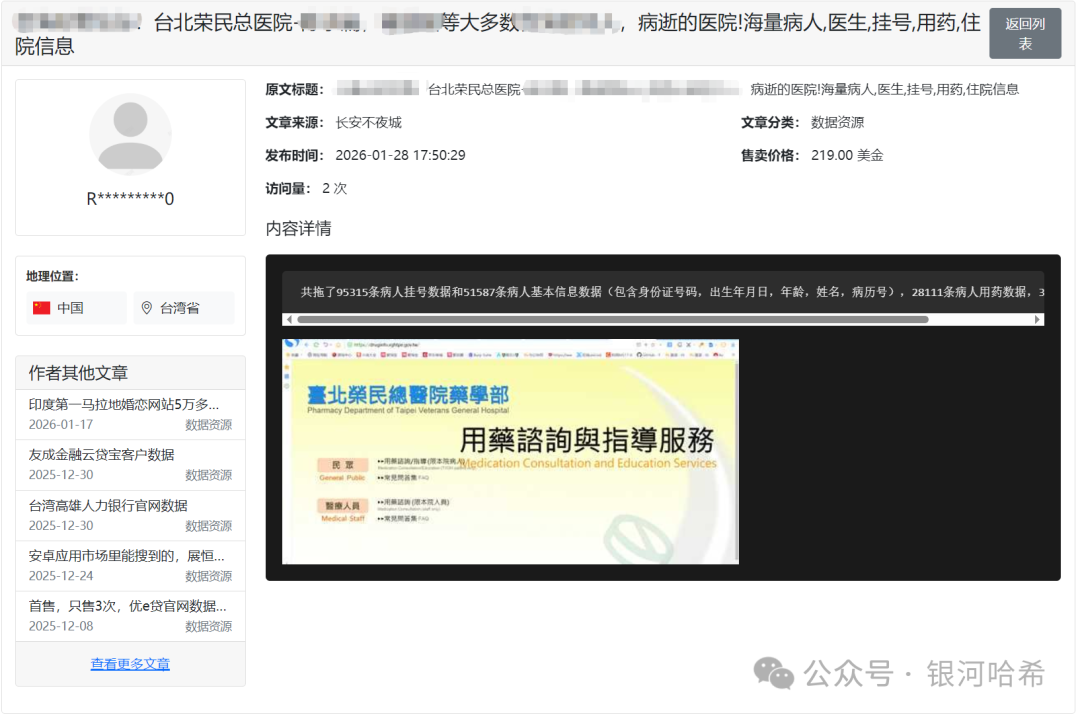Screen dimensions: 1080x717
Task: Click the username R*********0
Action: tap(130, 199)
